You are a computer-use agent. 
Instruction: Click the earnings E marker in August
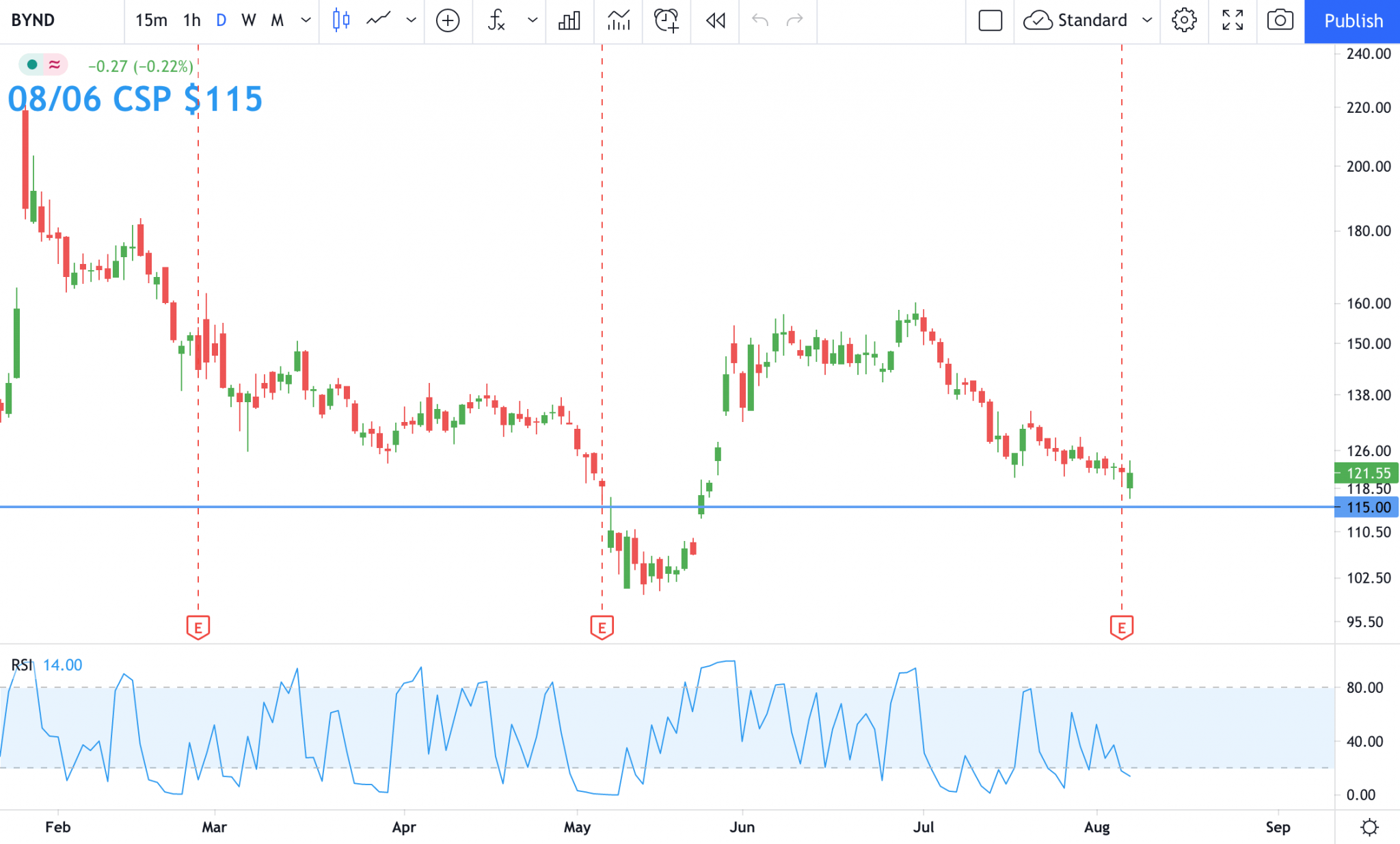pyautogui.click(x=1122, y=627)
